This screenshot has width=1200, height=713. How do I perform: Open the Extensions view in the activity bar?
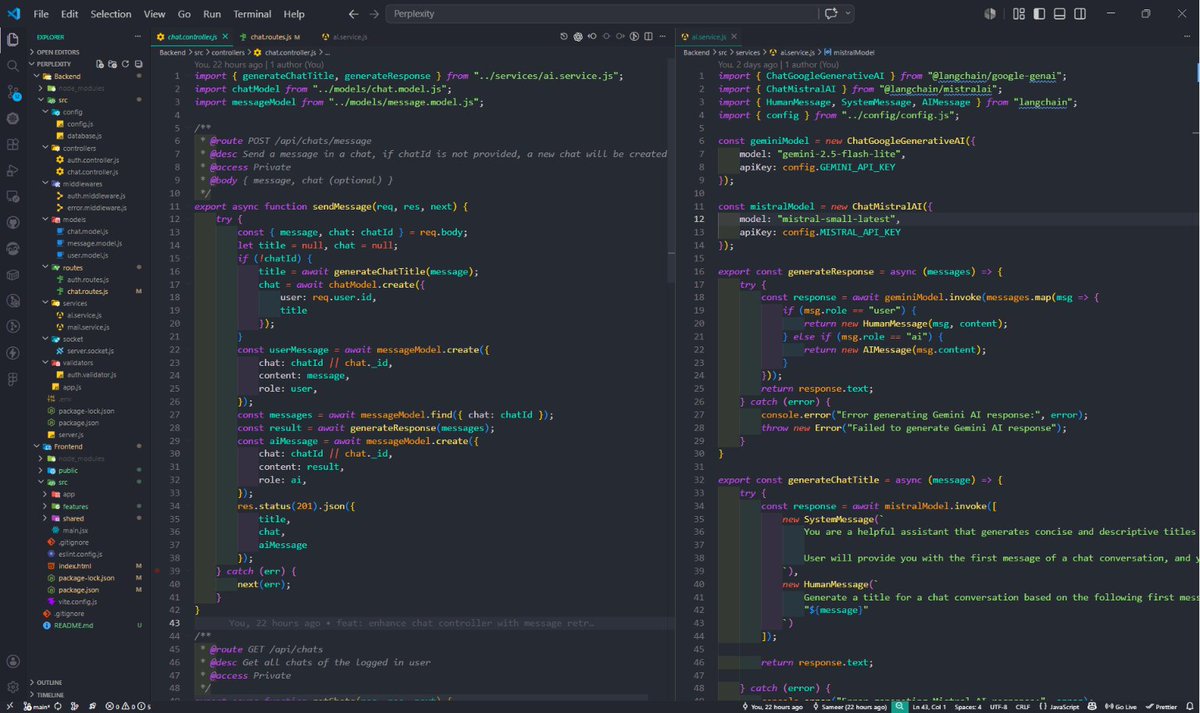[x=13, y=144]
